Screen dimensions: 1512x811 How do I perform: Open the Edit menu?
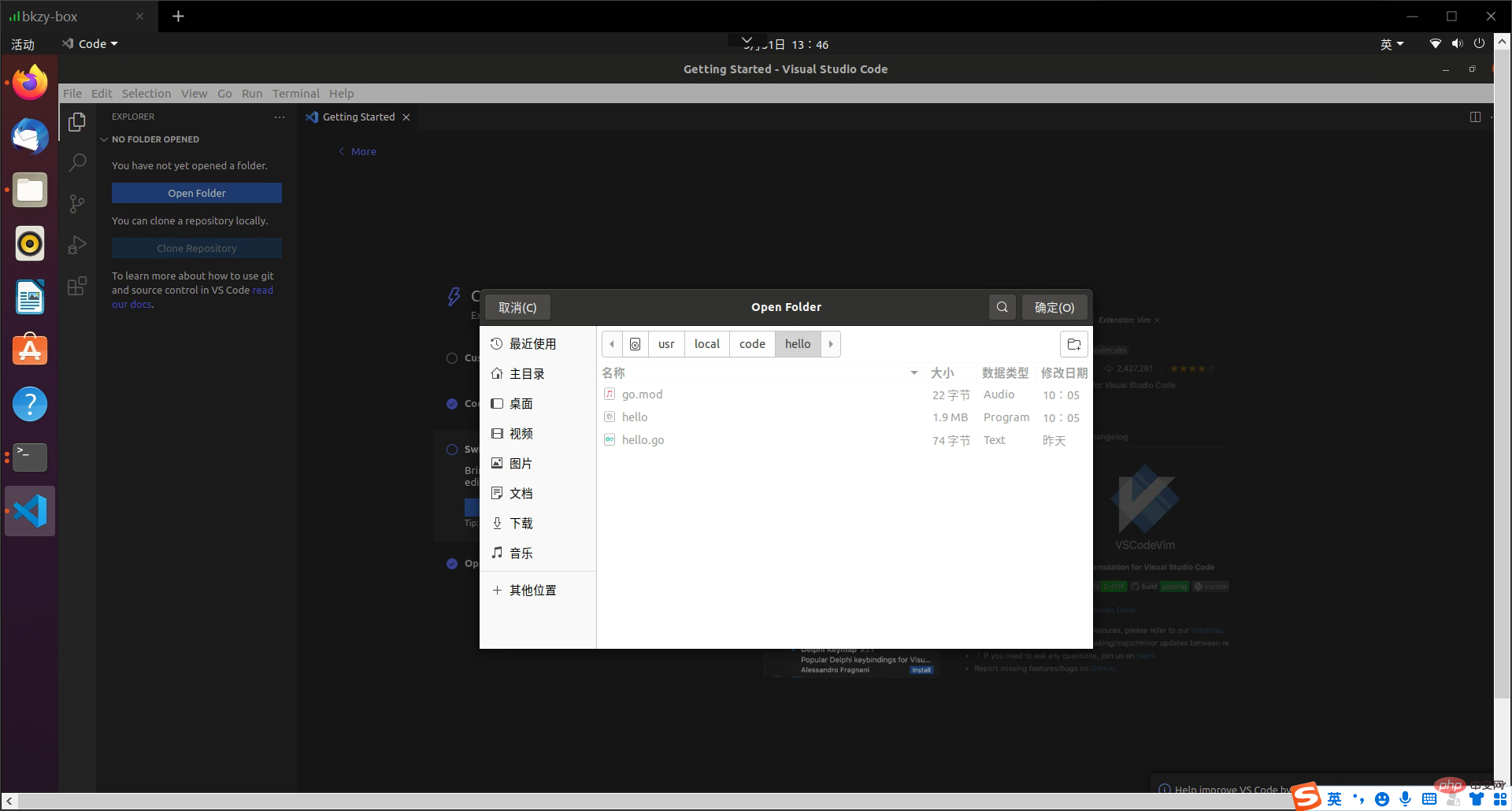[x=102, y=93]
